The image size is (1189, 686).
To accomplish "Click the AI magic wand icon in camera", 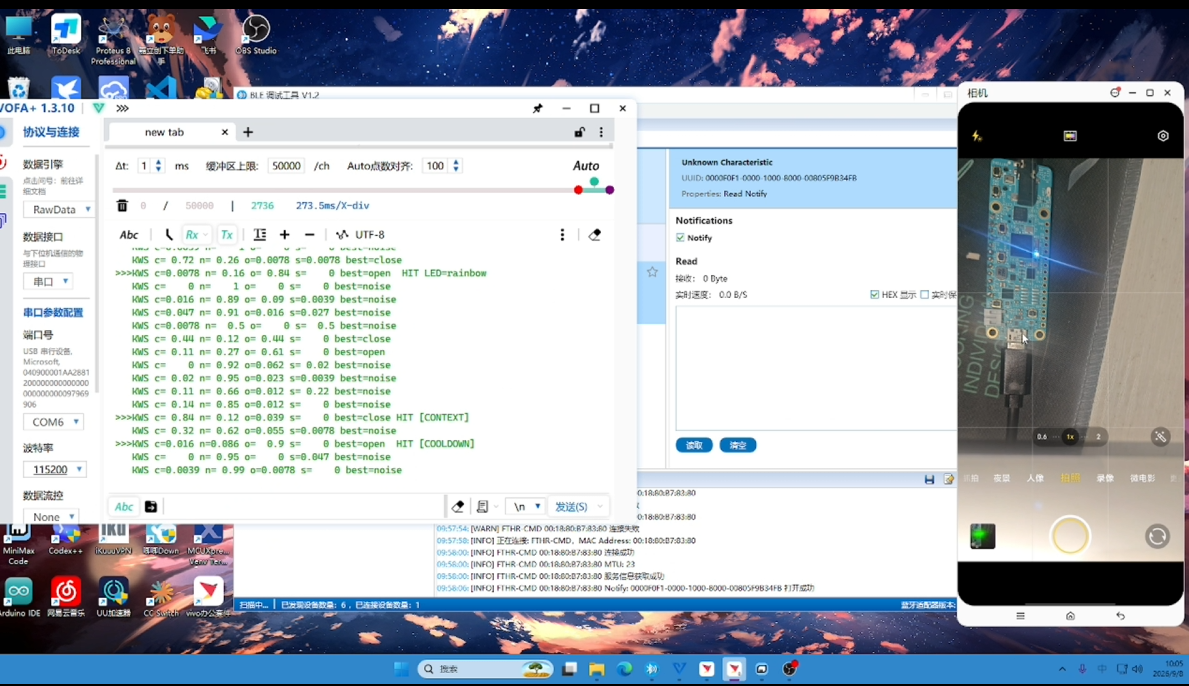I will click(x=1160, y=437).
